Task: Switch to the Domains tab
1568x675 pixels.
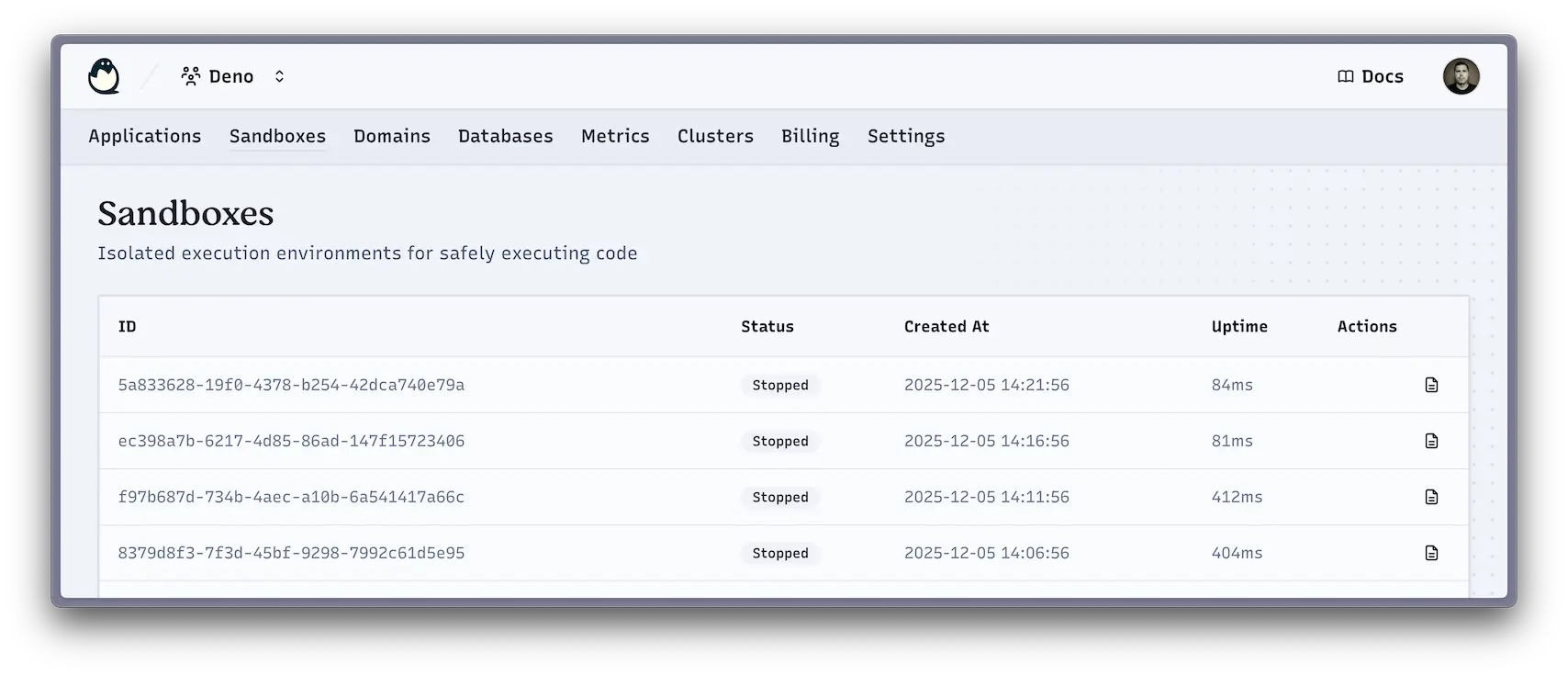Action: 392,136
